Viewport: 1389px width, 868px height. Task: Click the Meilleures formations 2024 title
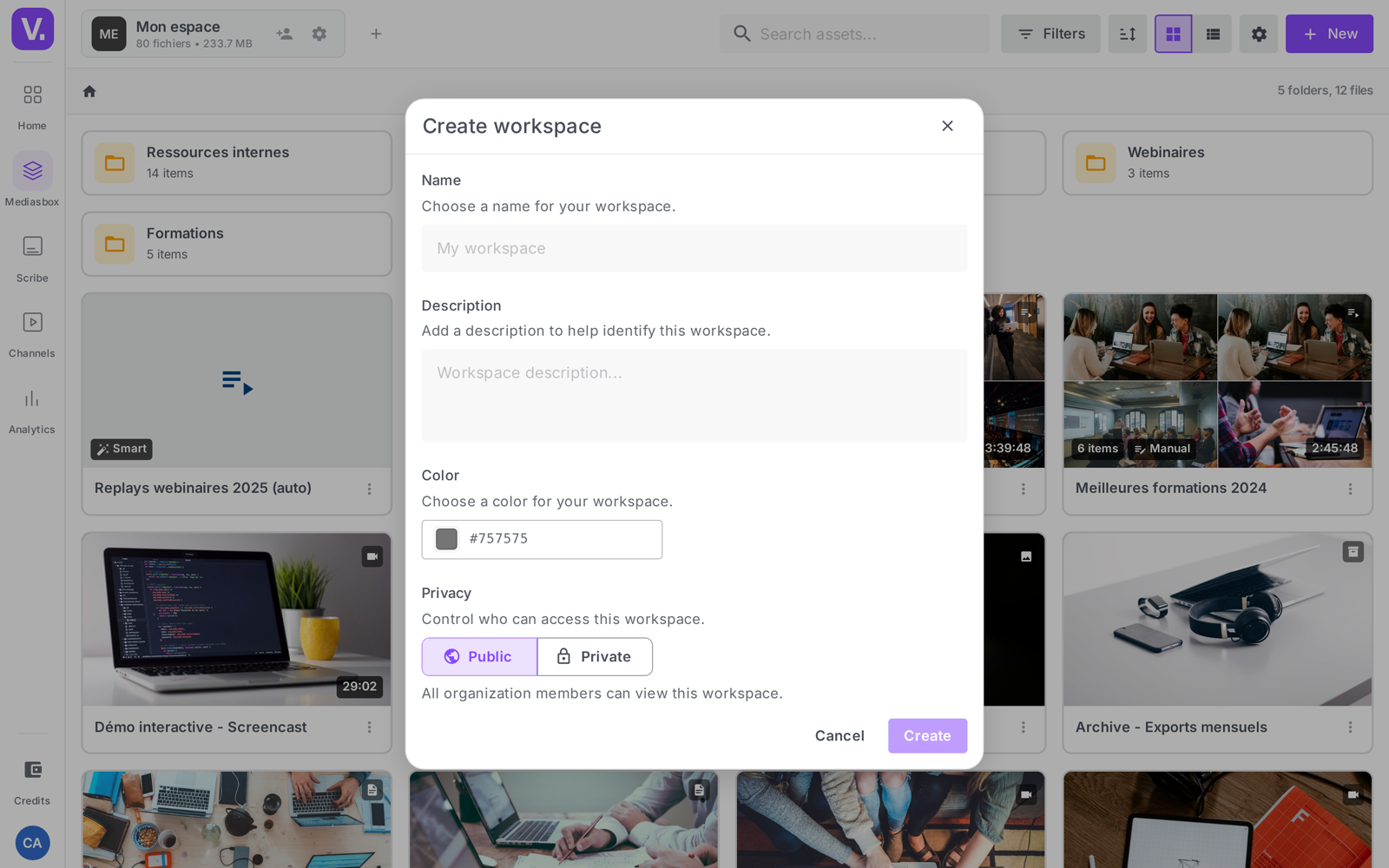coord(1171,489)
